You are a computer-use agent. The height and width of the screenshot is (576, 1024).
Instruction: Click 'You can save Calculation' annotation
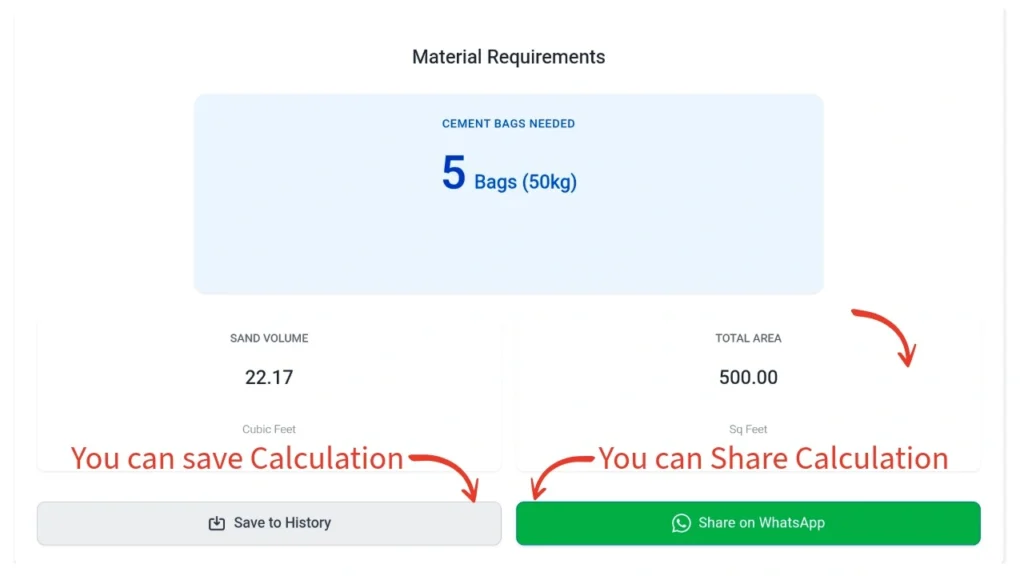click(x=236, y=458)
